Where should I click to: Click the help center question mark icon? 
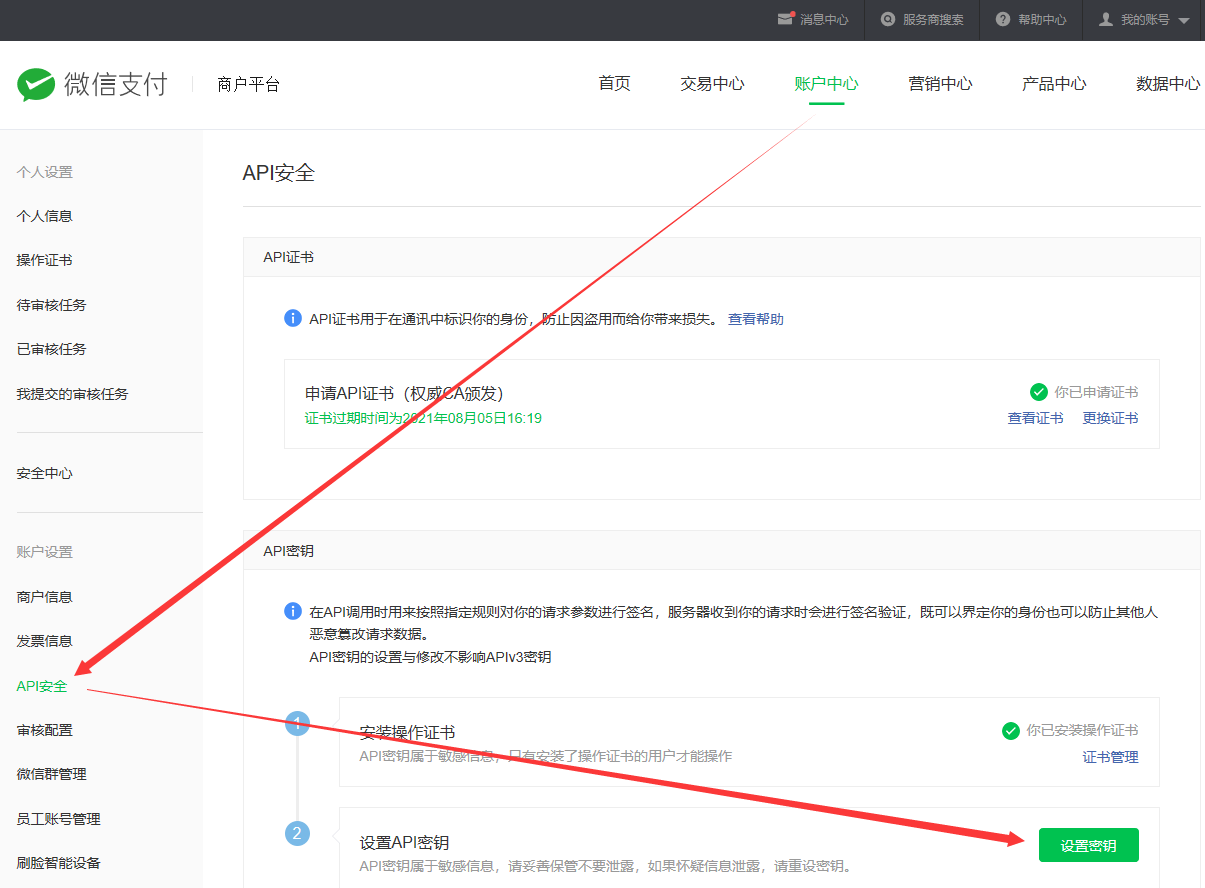coord(1003,19)
